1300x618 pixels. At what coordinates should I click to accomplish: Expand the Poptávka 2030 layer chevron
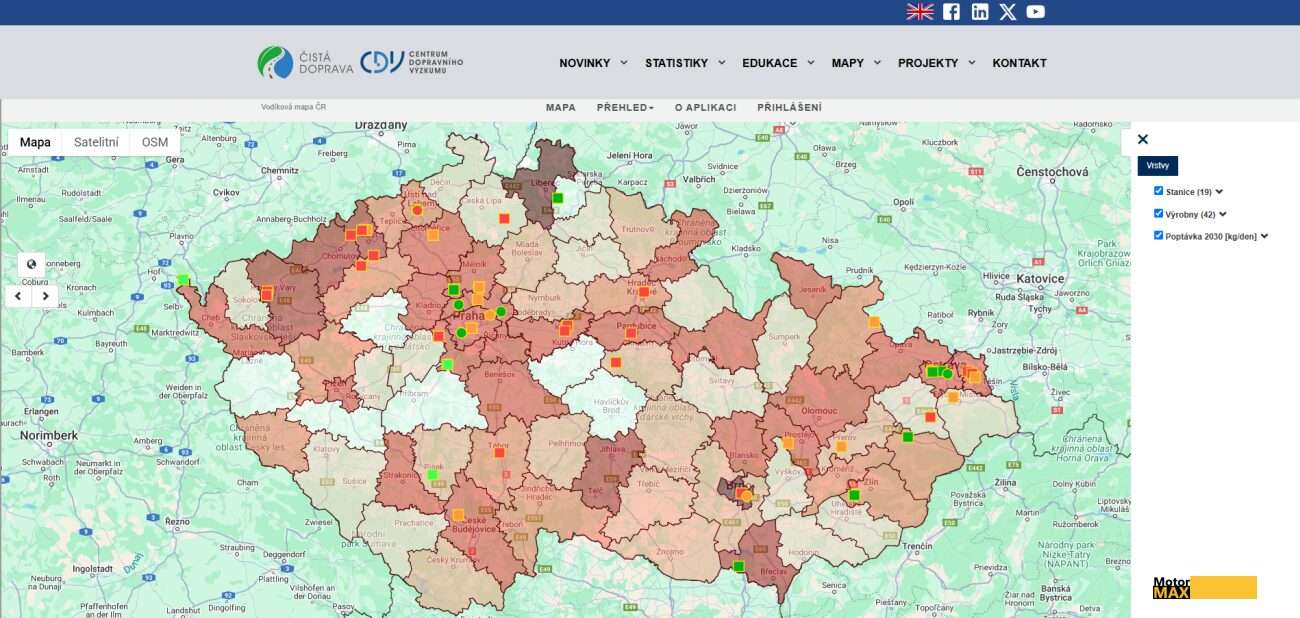coord(1264,237)
